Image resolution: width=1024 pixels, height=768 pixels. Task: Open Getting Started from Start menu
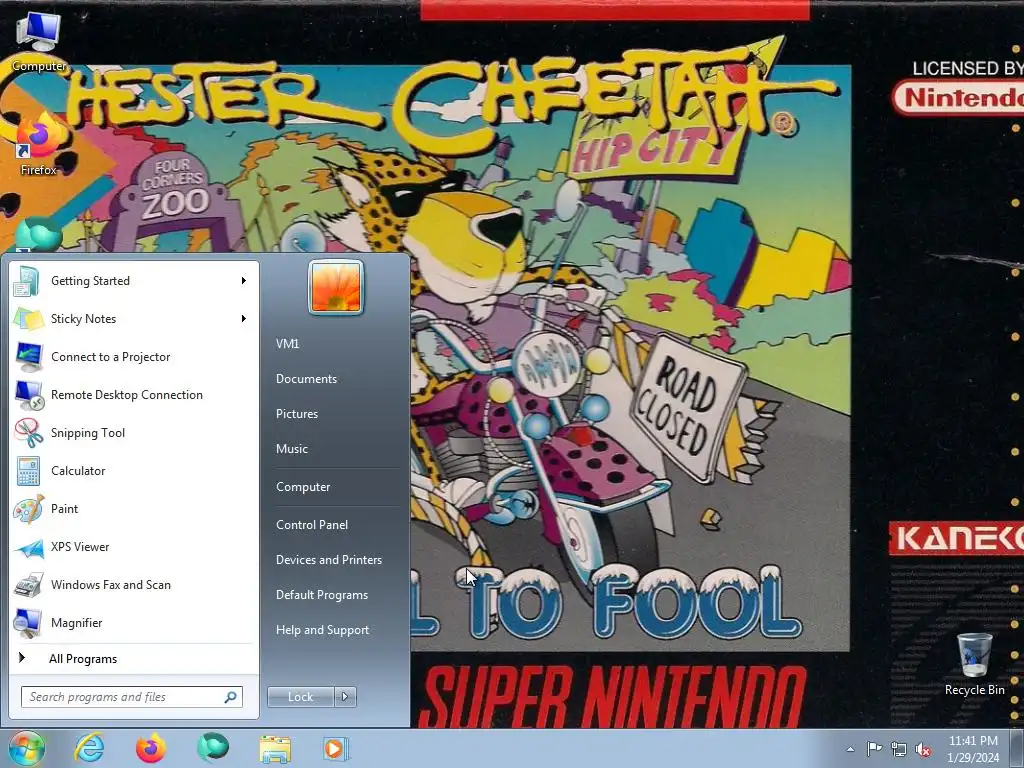[134, 281]
